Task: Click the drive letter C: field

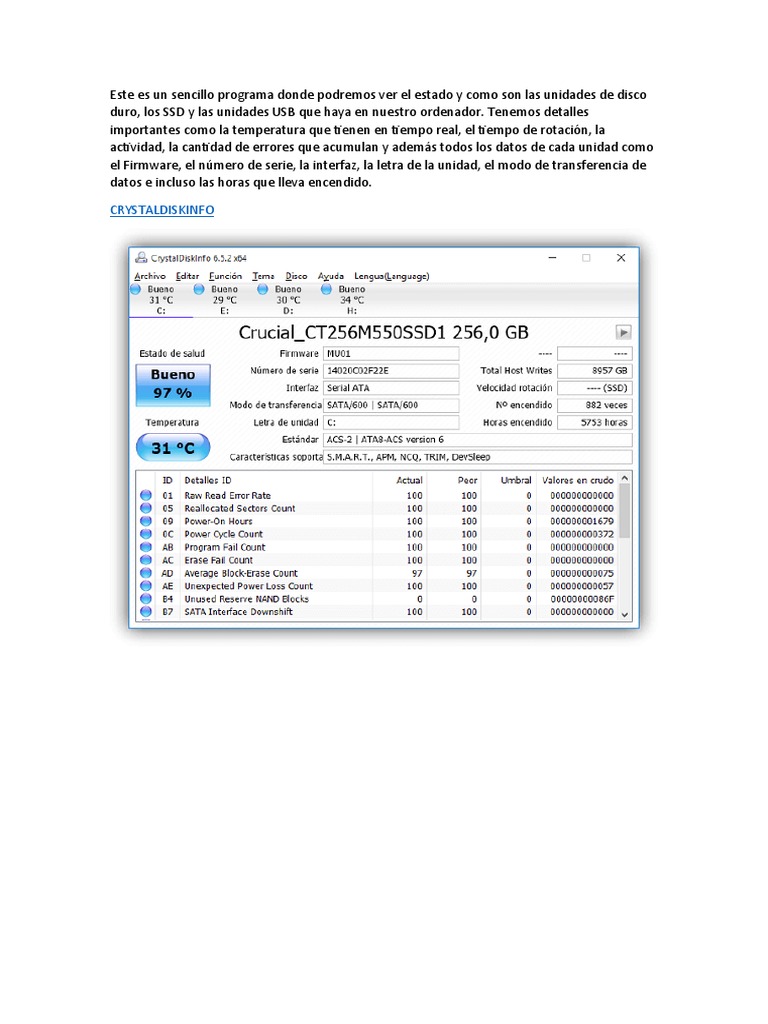Action: tap(391, 423)
